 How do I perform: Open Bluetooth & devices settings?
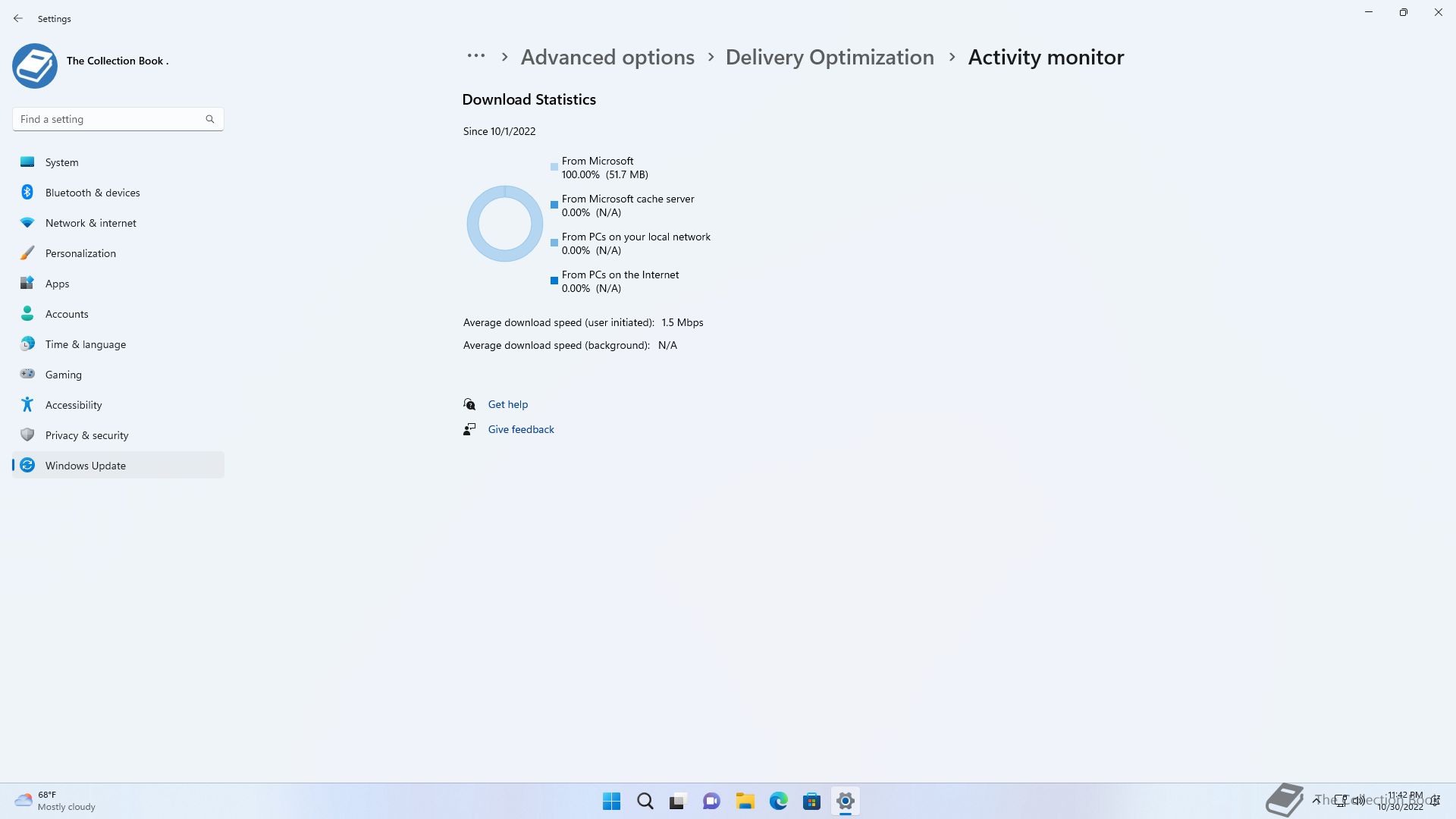[92, 193]
